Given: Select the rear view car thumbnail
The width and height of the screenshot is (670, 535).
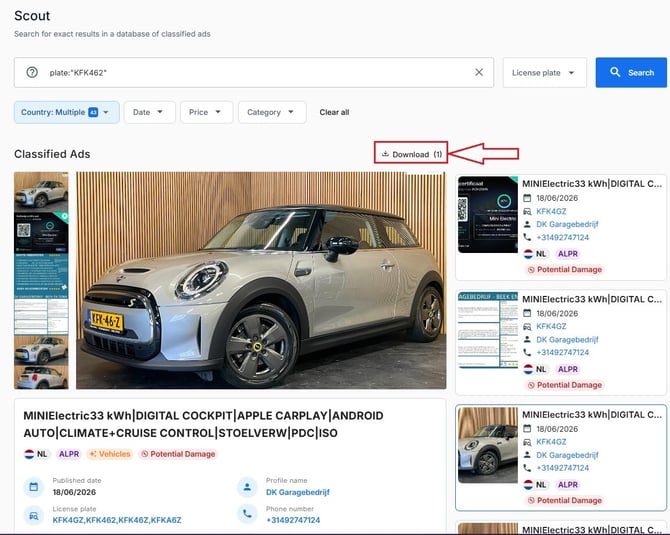Looking at the screenshot, I should (x=41, y=377).
